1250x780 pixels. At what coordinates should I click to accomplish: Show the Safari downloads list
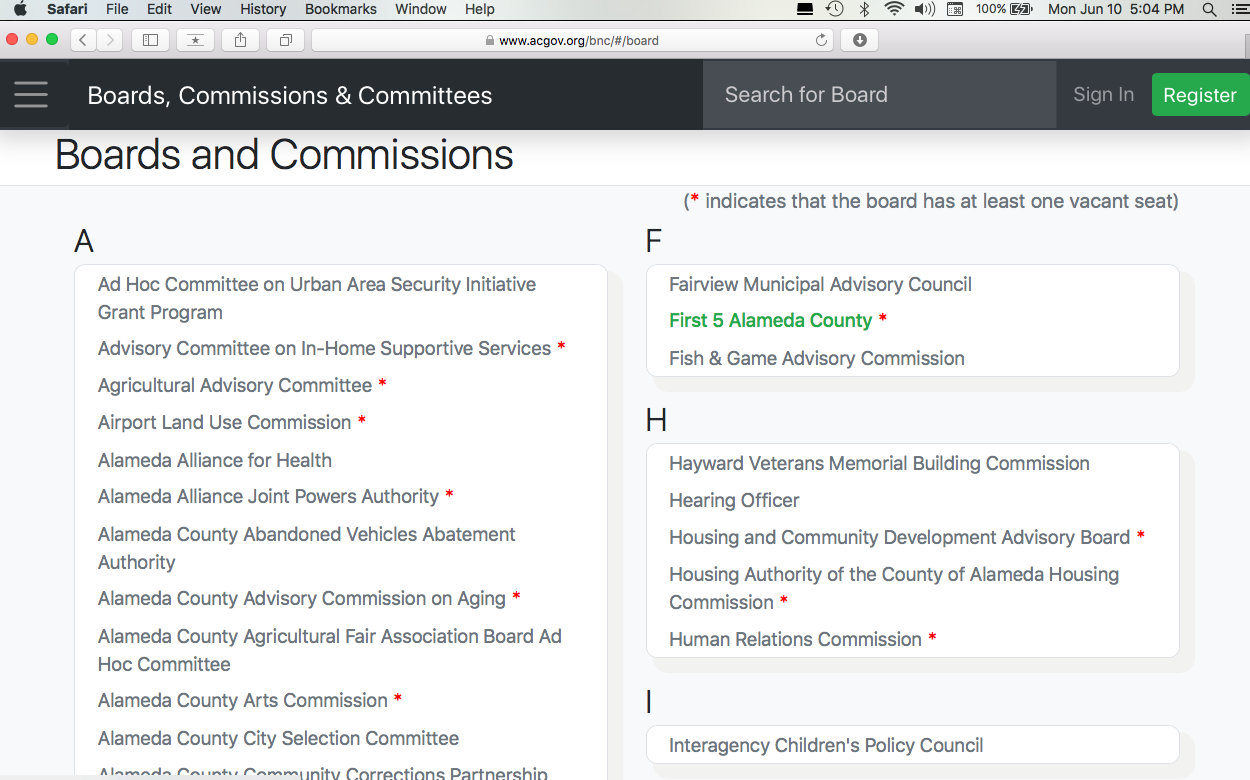click(x=859, y=40)
